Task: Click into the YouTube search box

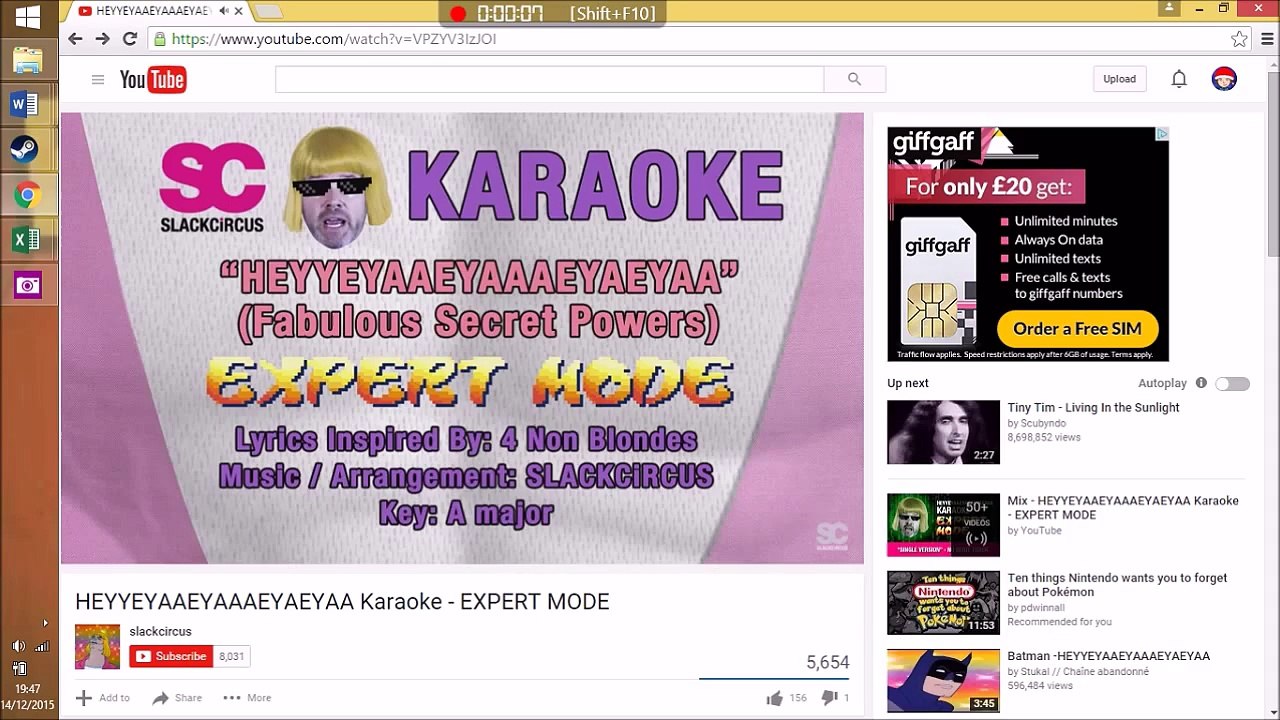Action: 549,79
